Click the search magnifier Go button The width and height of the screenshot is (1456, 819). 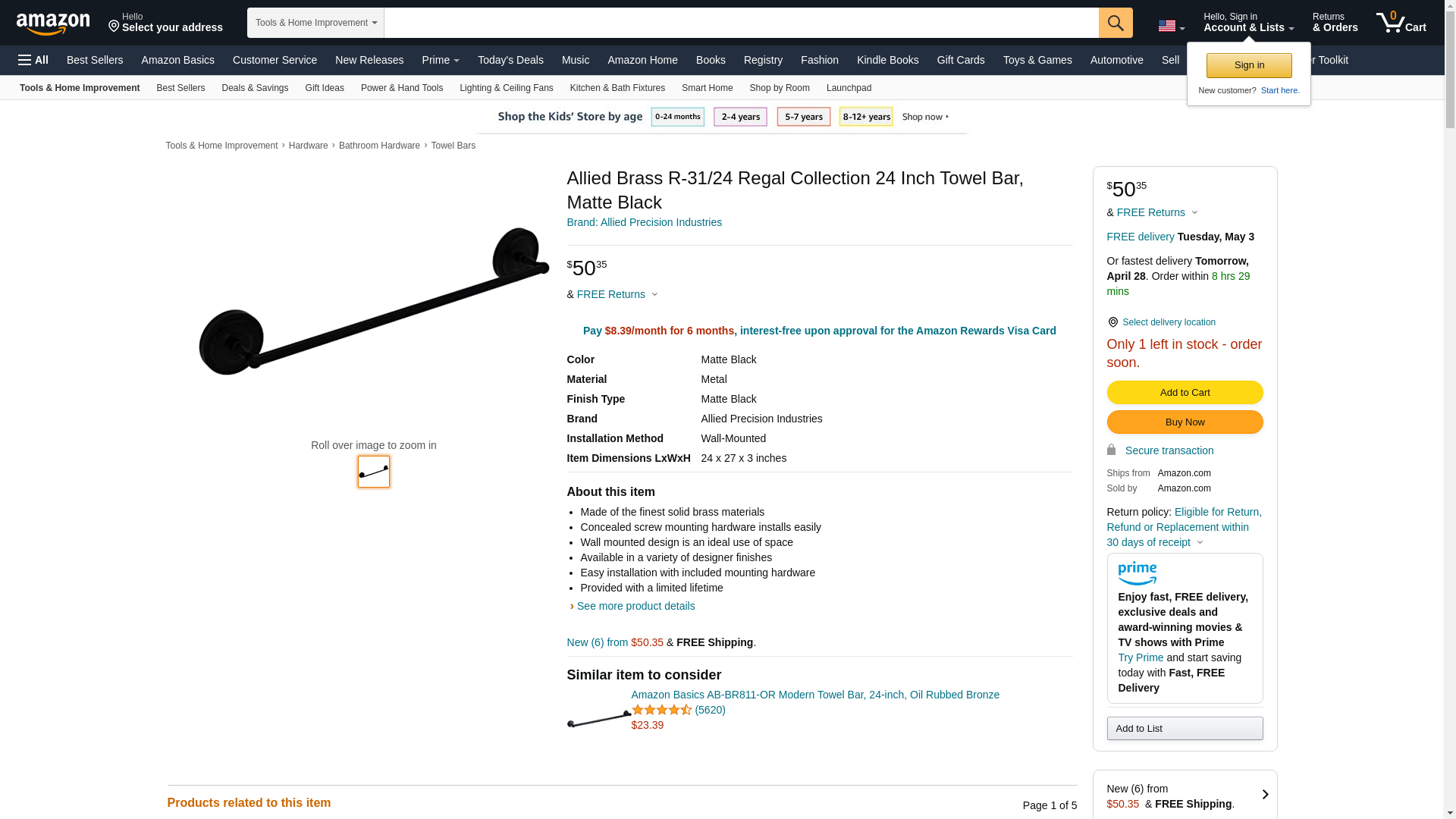point(1116,23)
